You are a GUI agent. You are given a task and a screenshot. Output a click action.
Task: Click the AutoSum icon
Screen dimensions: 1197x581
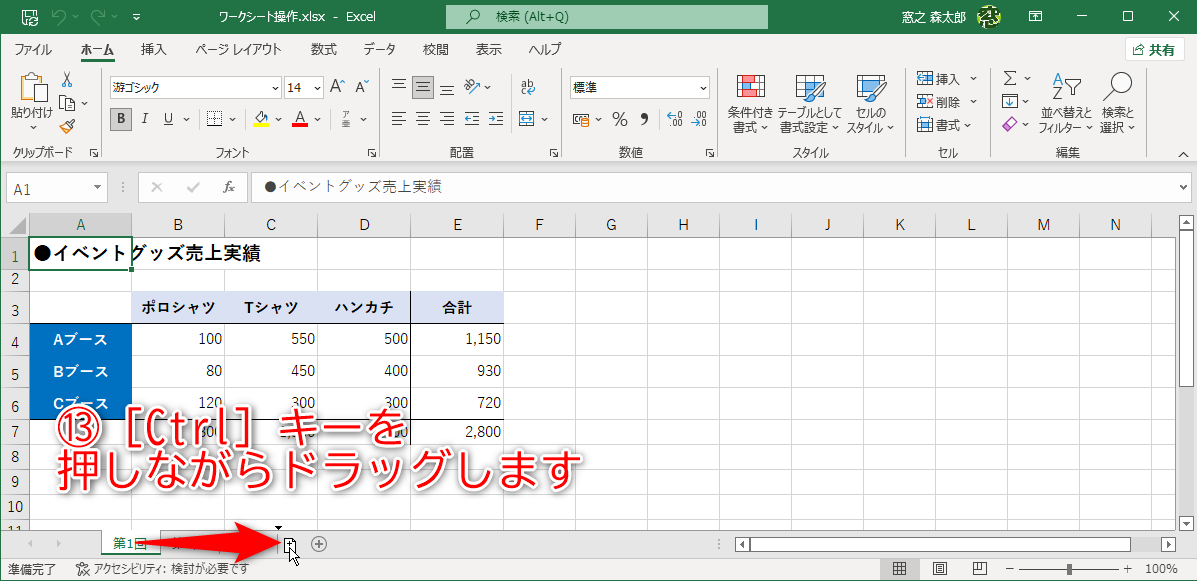click(1008, 76)
